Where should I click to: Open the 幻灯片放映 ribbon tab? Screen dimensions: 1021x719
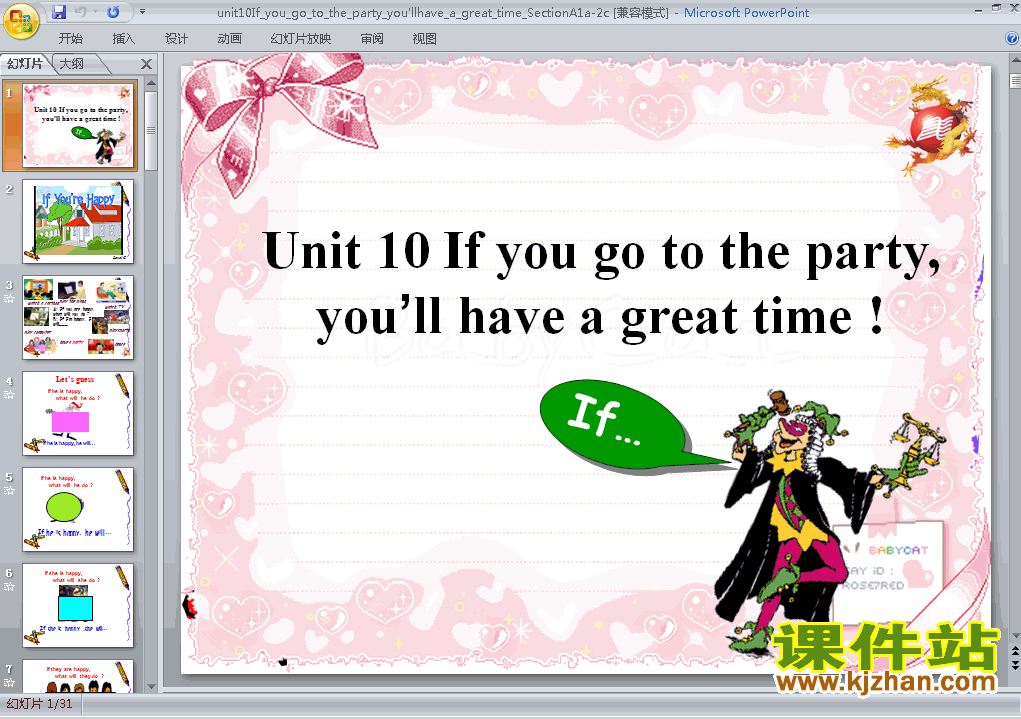tap(300, 38)
